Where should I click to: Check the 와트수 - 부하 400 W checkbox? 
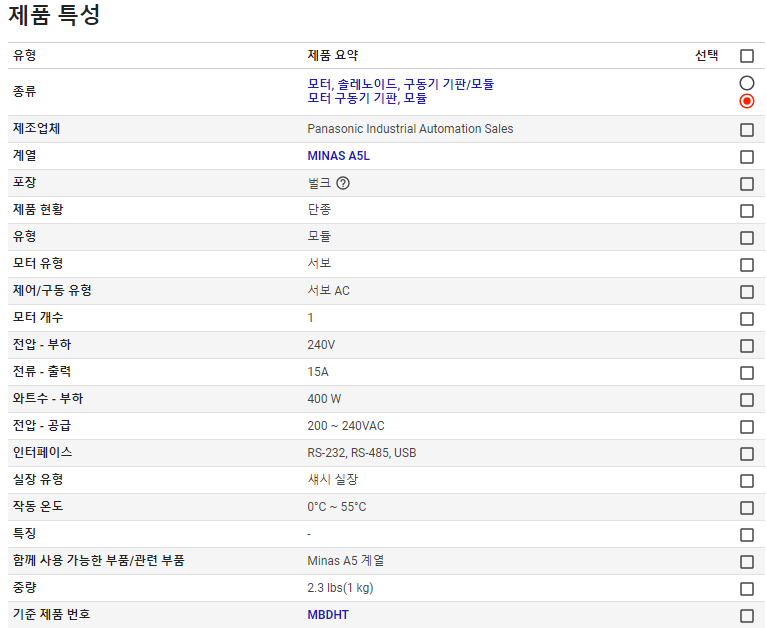point(746,400)
